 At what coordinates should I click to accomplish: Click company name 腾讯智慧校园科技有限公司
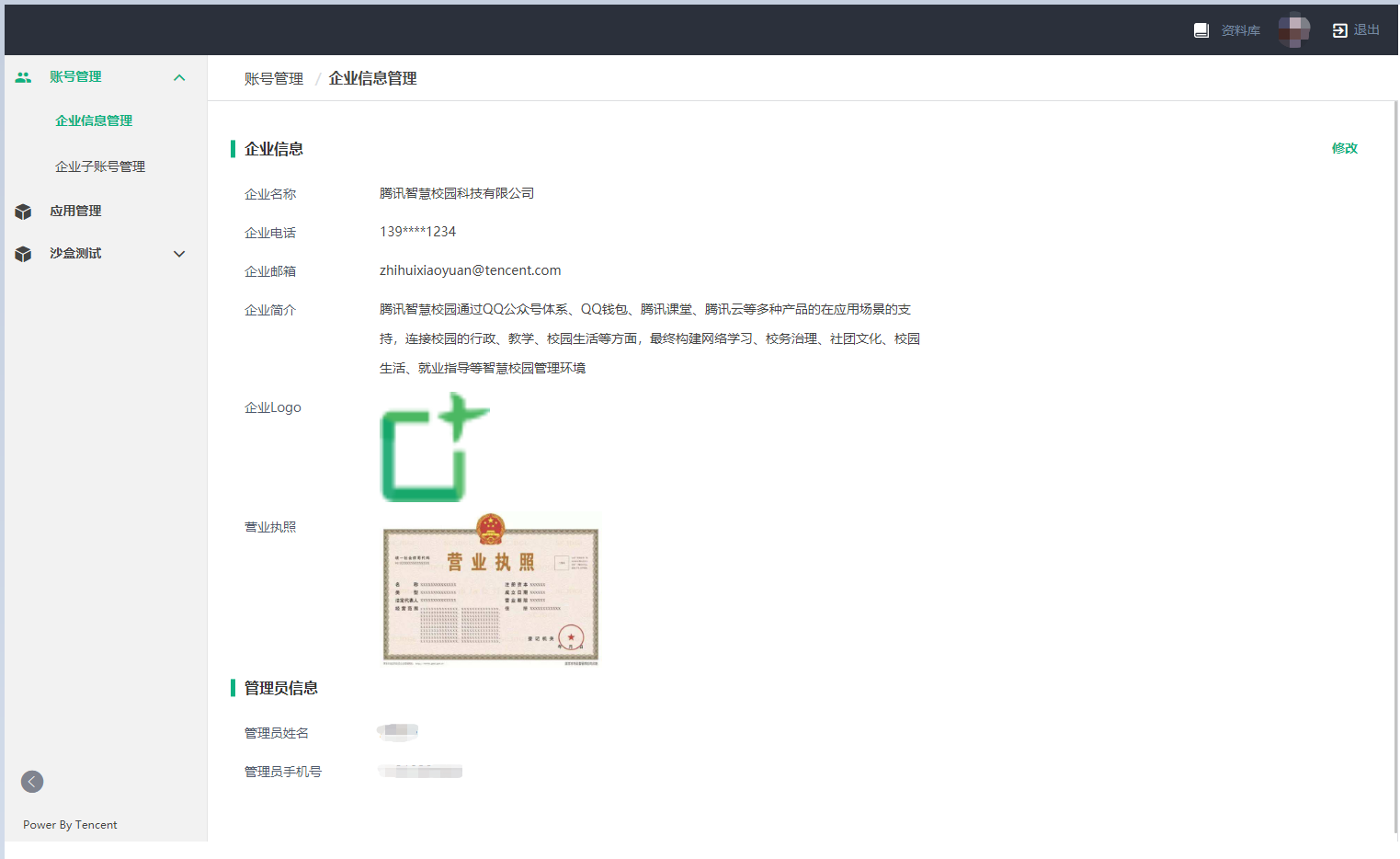[457, 193]
